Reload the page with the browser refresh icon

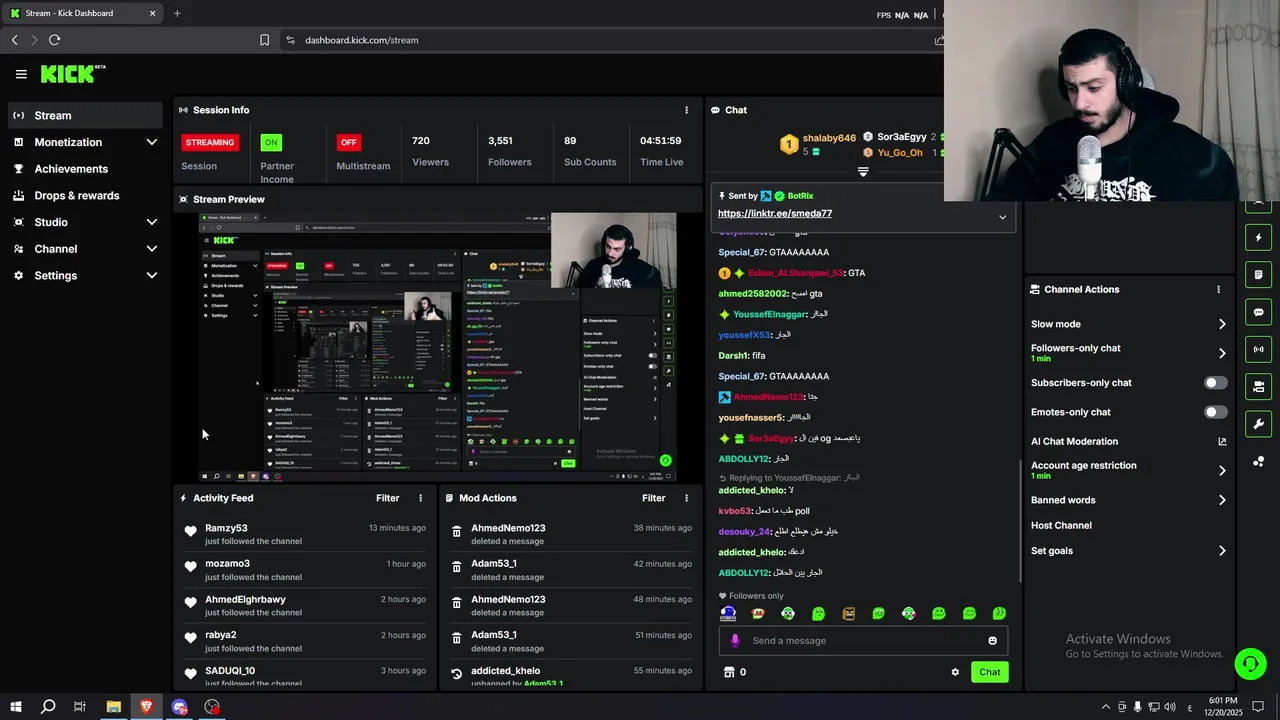54,40
